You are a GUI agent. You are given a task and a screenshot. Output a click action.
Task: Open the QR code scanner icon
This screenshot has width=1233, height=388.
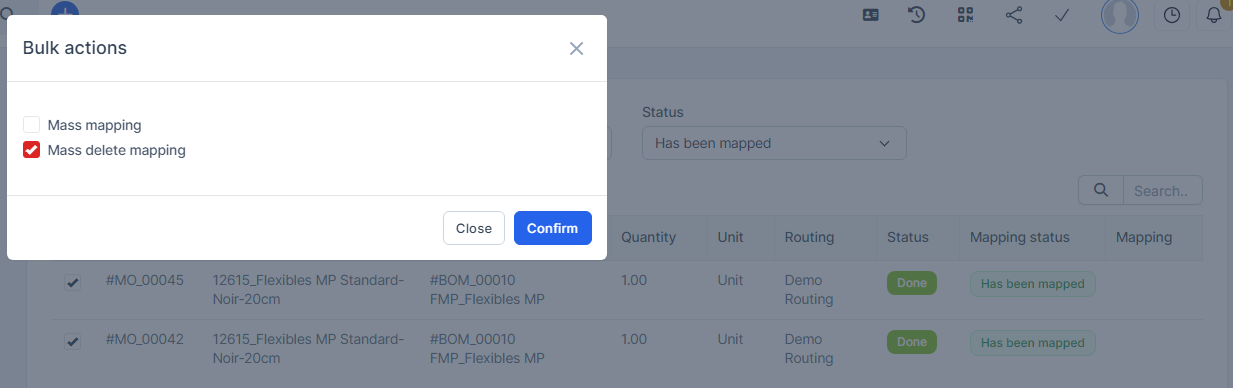pyautogui.click(x=965, y=15)
